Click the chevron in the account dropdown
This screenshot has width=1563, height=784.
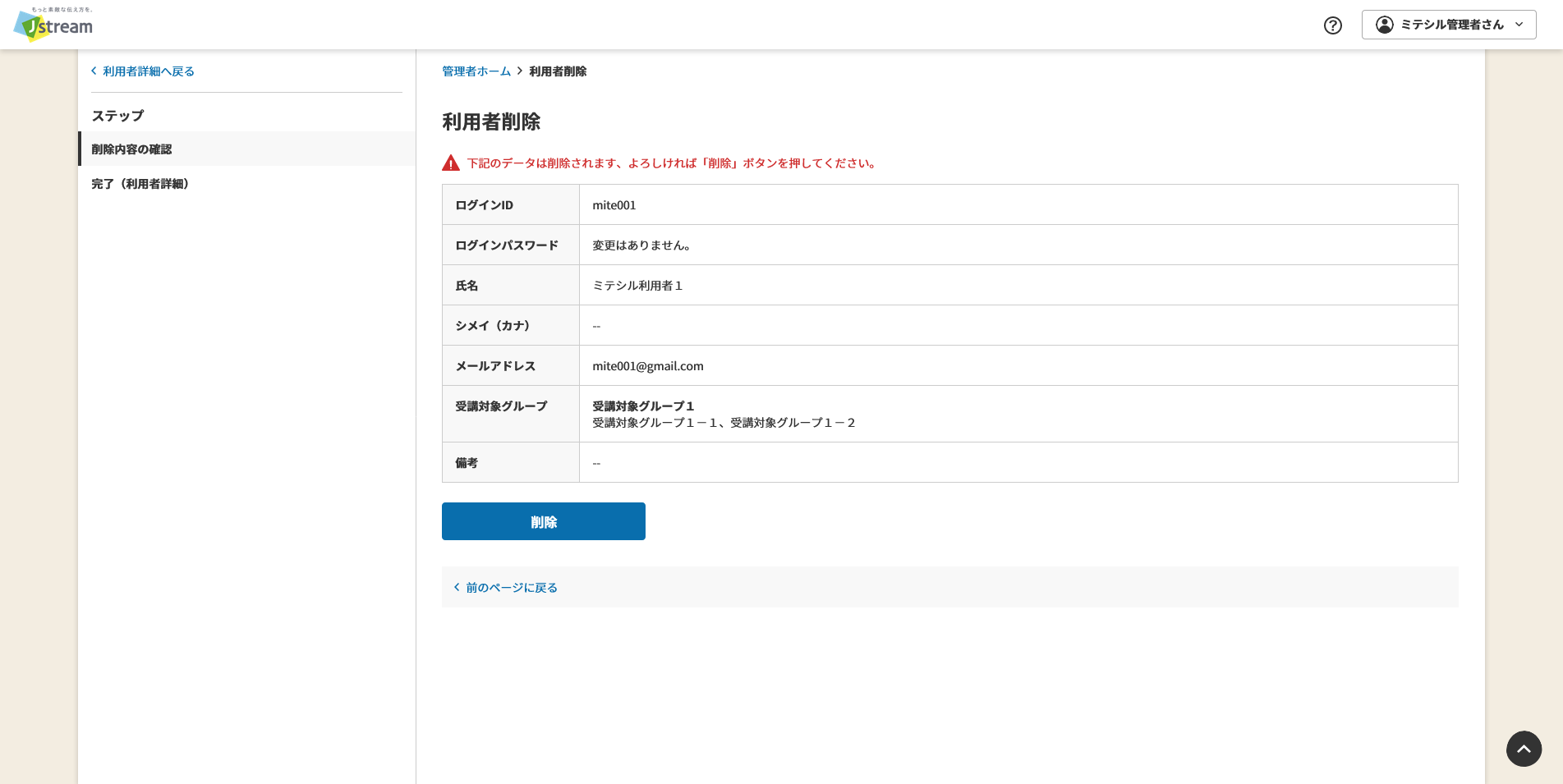[x=1519, y=25]
